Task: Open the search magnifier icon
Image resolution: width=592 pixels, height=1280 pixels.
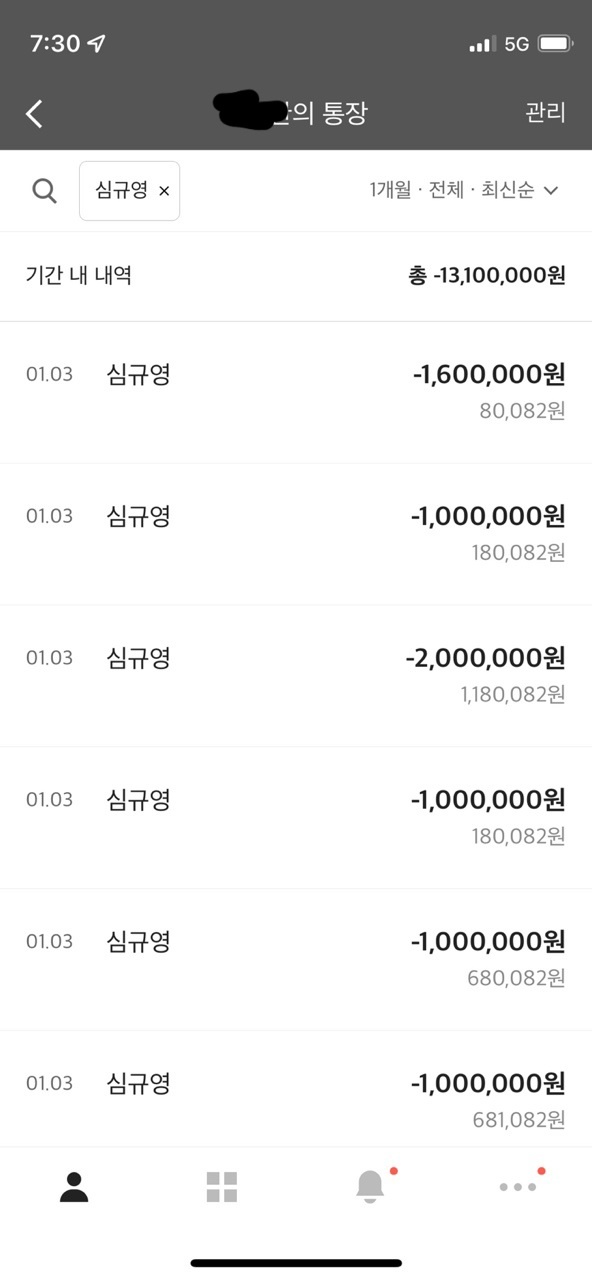Action: pos(44,190)
